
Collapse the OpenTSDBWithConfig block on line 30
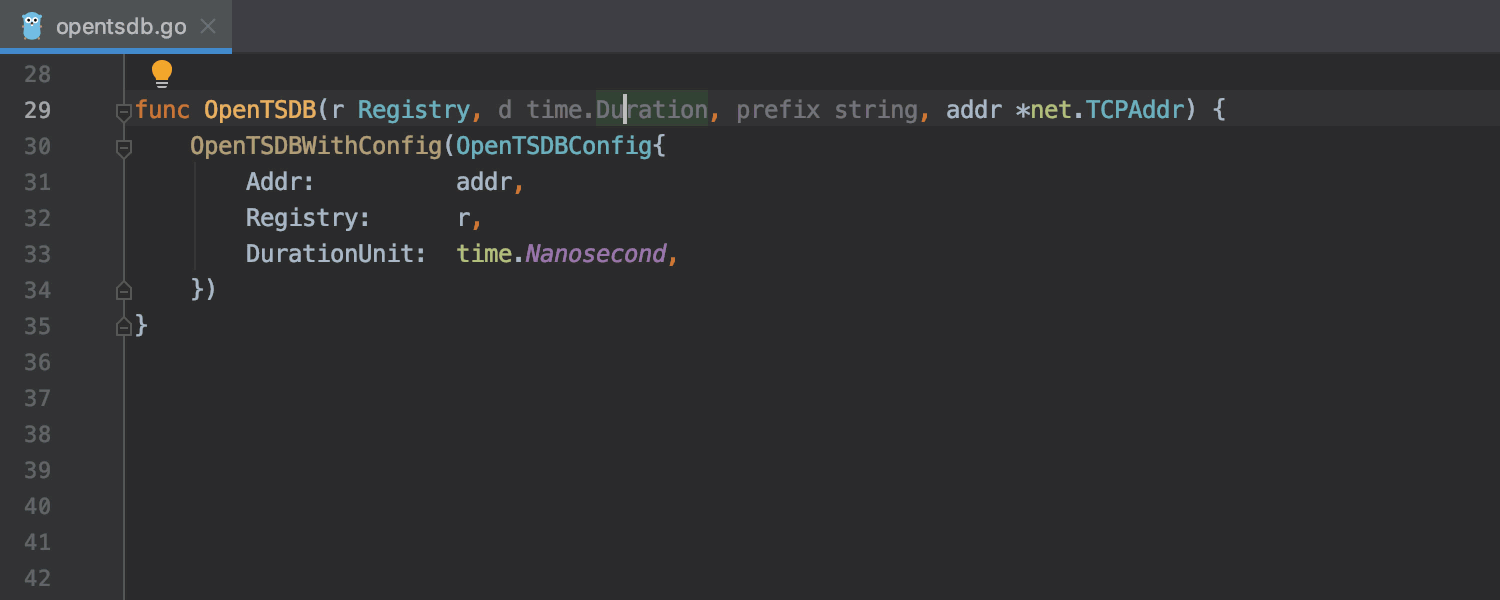coord(124,149)
